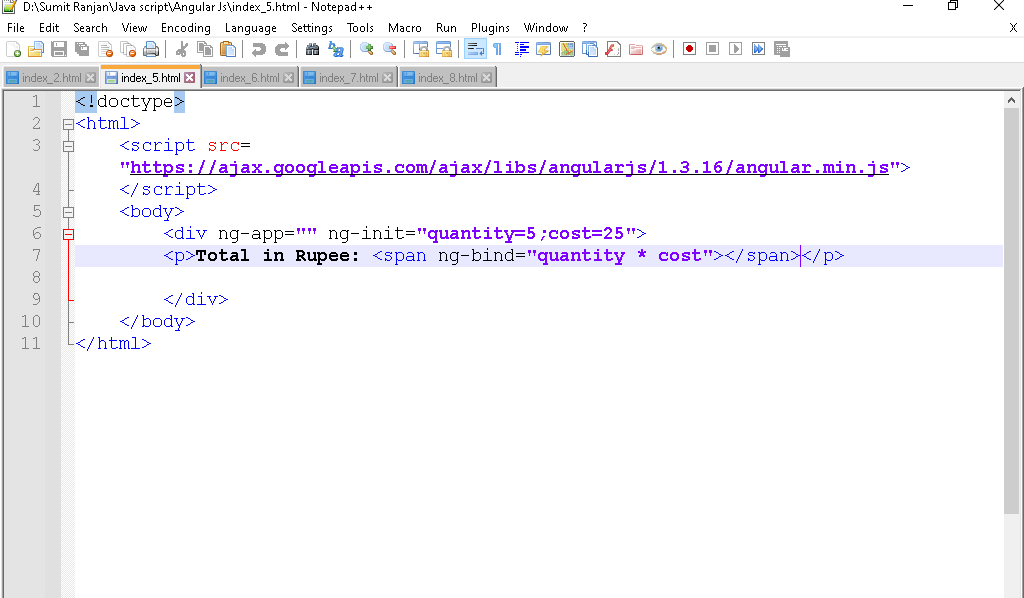This screenshot has width=1024, height=598.
Task: Switch to the index_7.html tab
Action: 348,78
